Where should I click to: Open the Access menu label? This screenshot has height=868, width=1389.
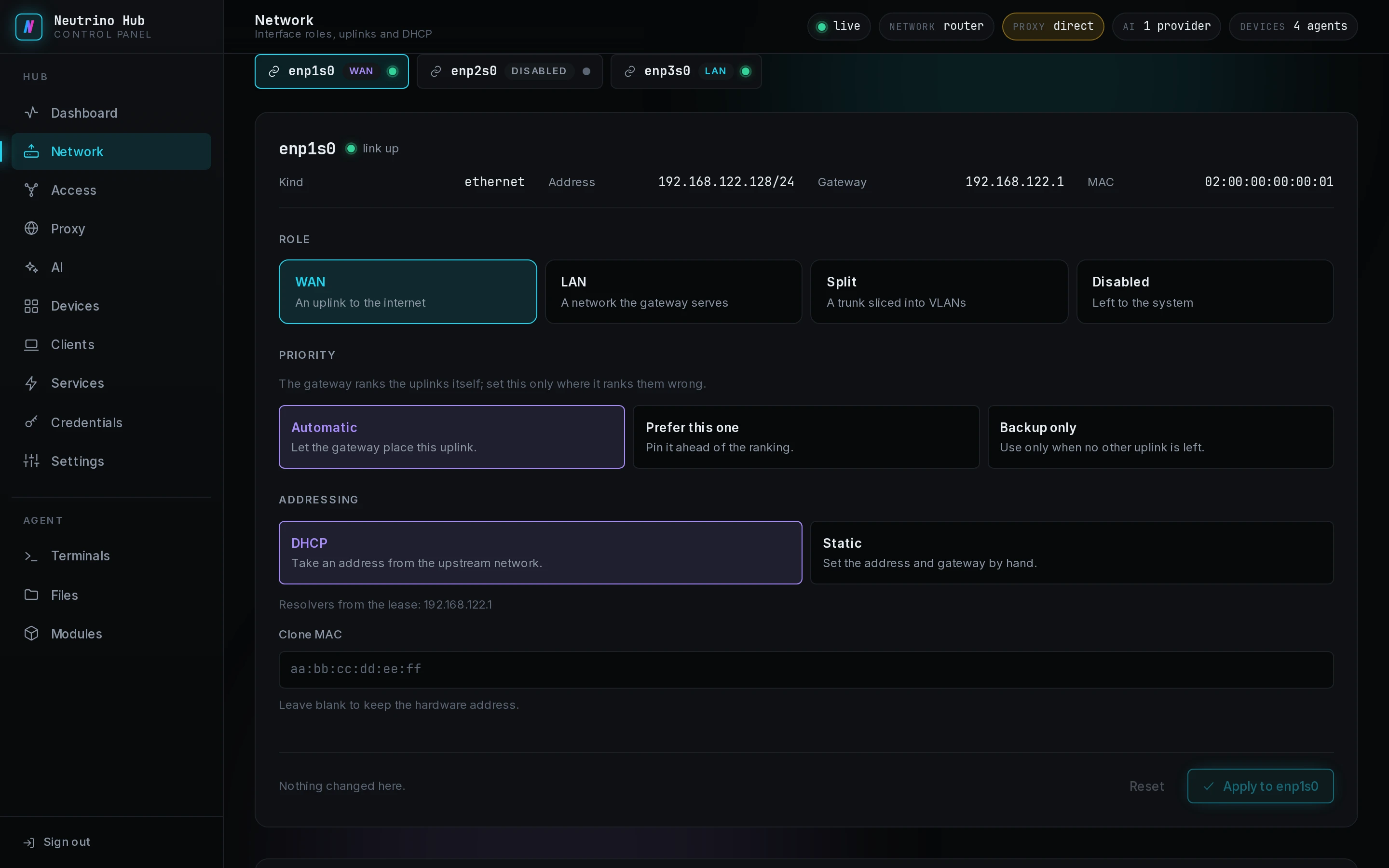[x=73, y=190]
